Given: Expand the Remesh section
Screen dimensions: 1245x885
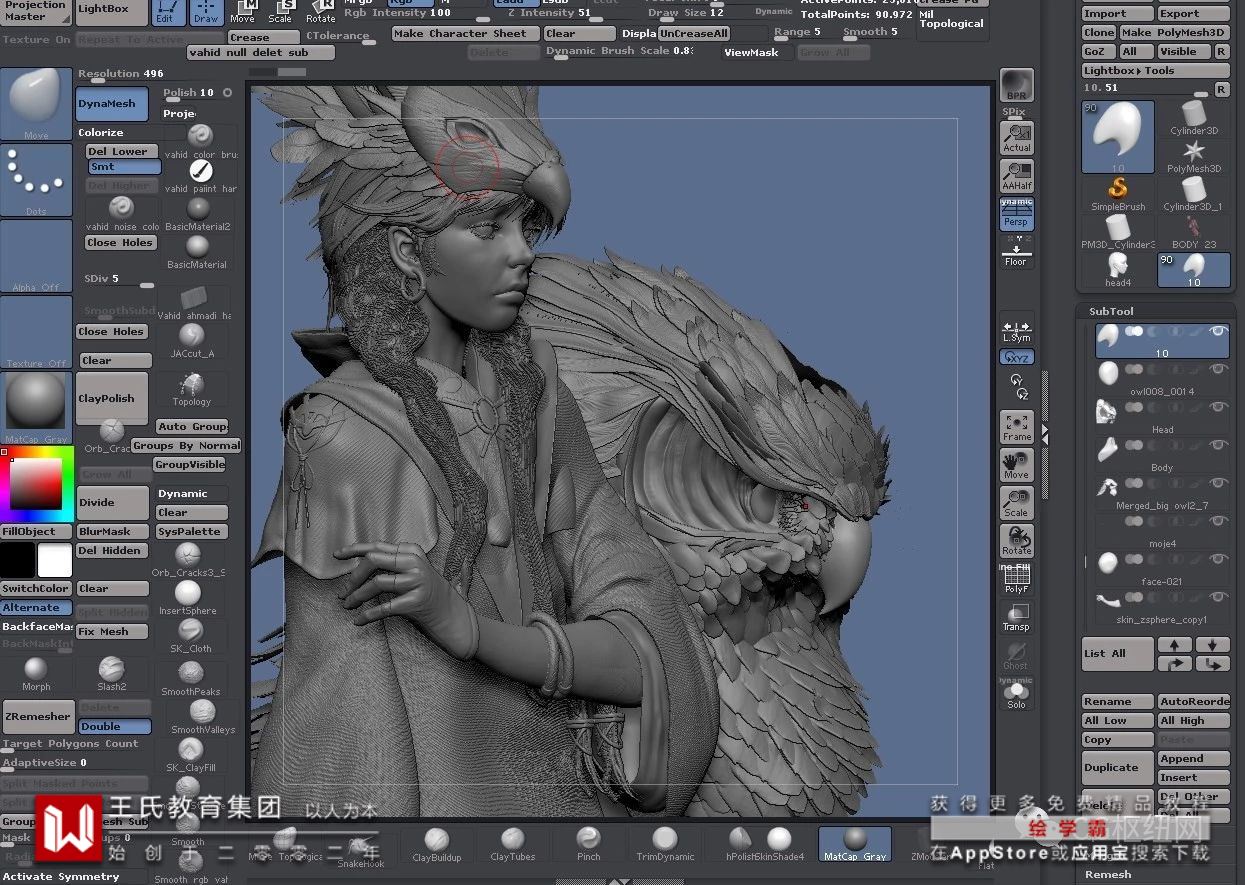Looking at the screenshot, I should 1108,874.
